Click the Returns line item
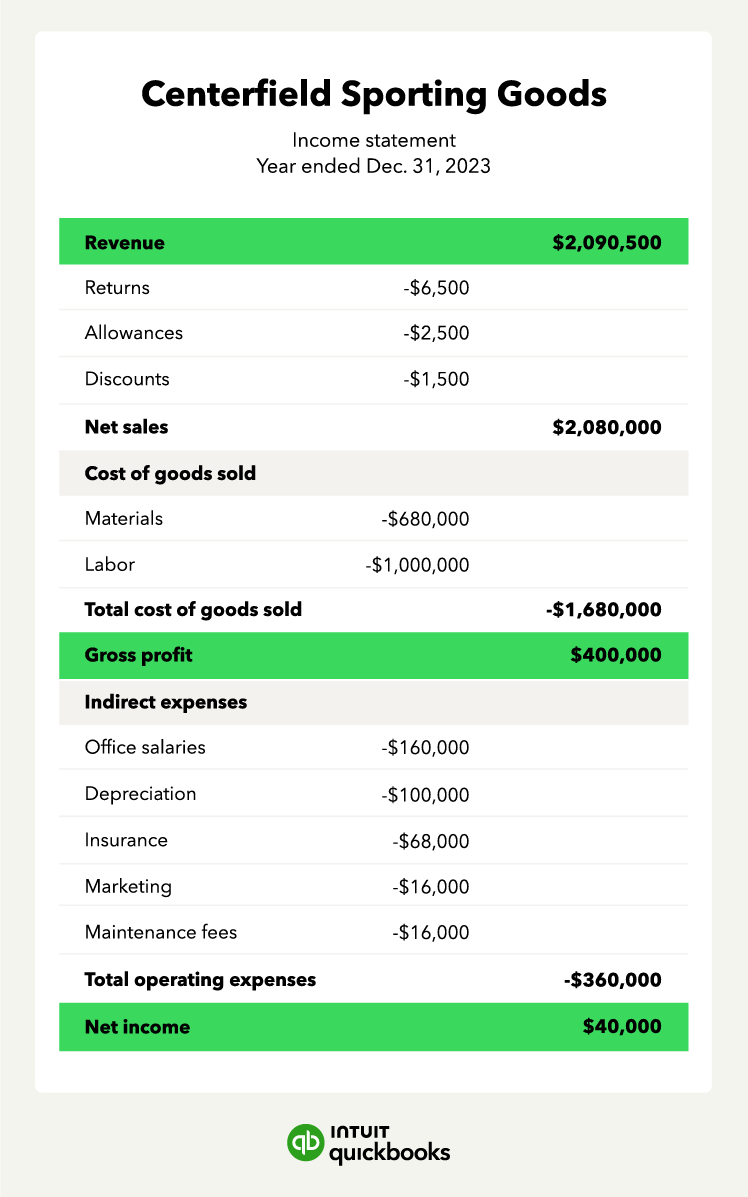Image resolution: width=748 pixels, height=1197 pixels. (x=117, y=288)
